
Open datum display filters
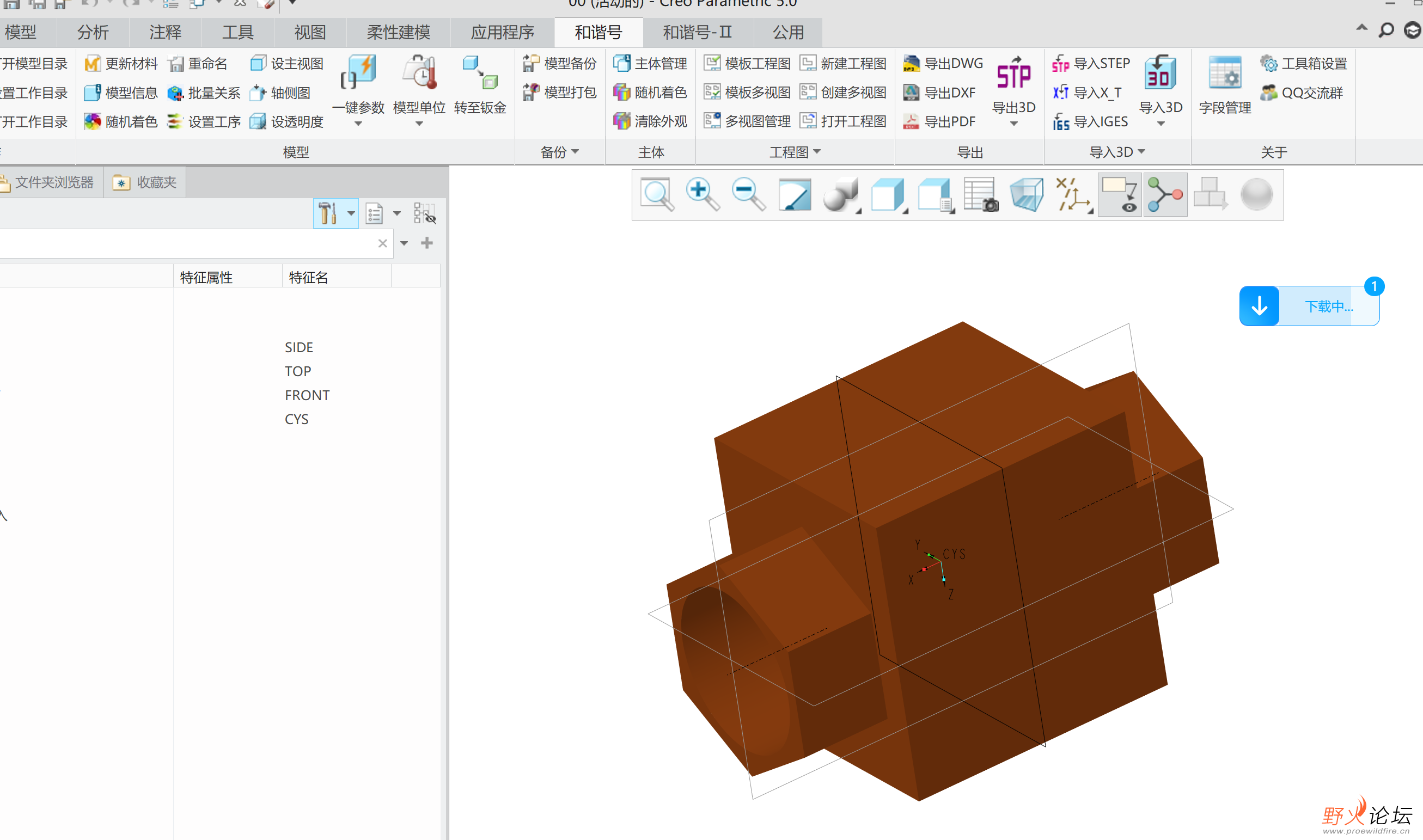point(1073,195)
